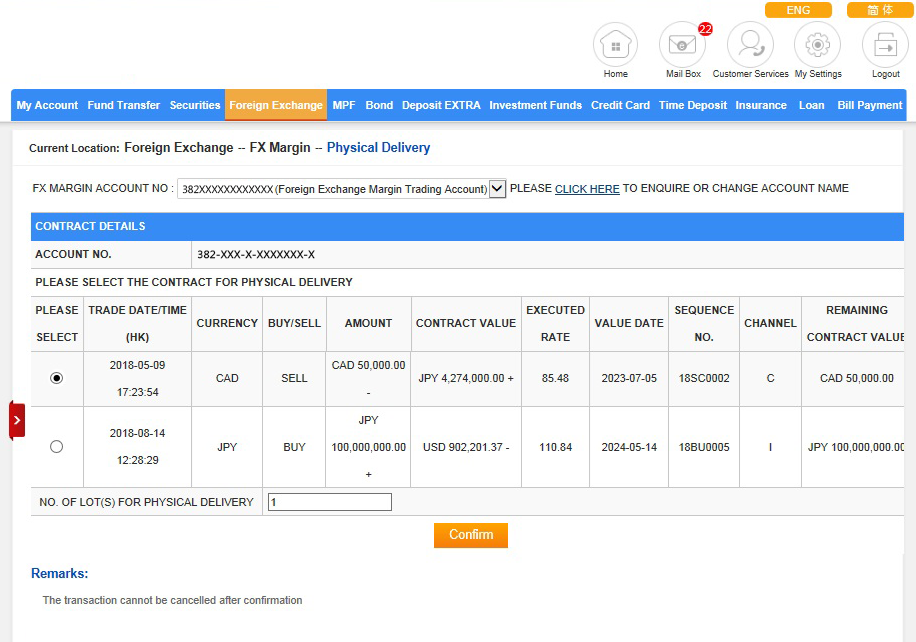Open the Time Deposit menu tab
The image size is (916, 642).
[x=692, y=105]
